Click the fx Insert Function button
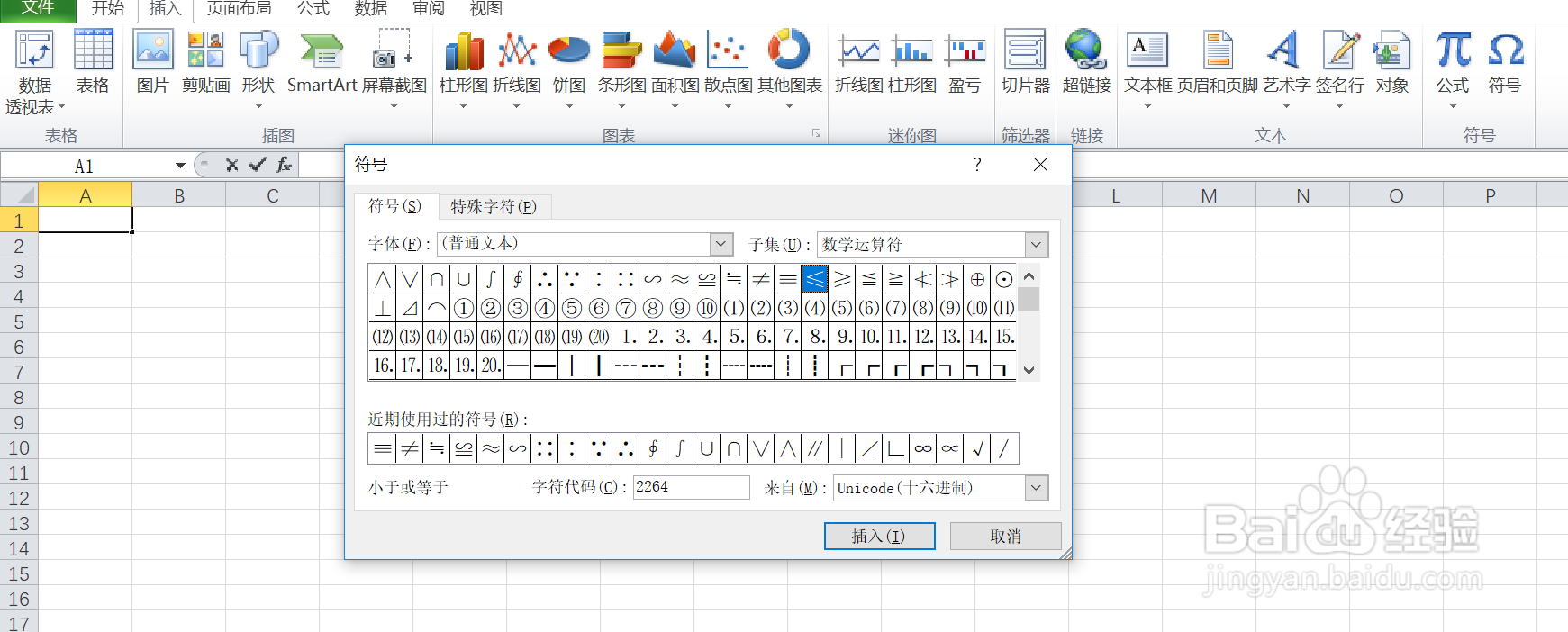Viewport: 1568px width, 632px height. pyautogui.click(x=284, y=165)
